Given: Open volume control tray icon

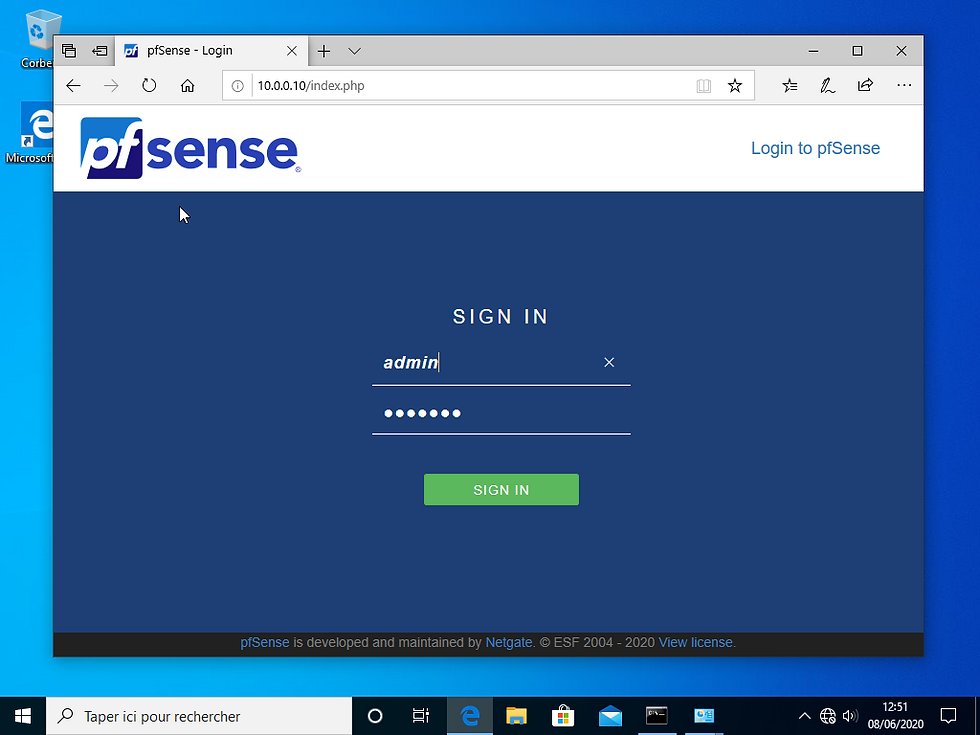Looking at the screenshot, I should pyautogui.click(x=850, y=716).
